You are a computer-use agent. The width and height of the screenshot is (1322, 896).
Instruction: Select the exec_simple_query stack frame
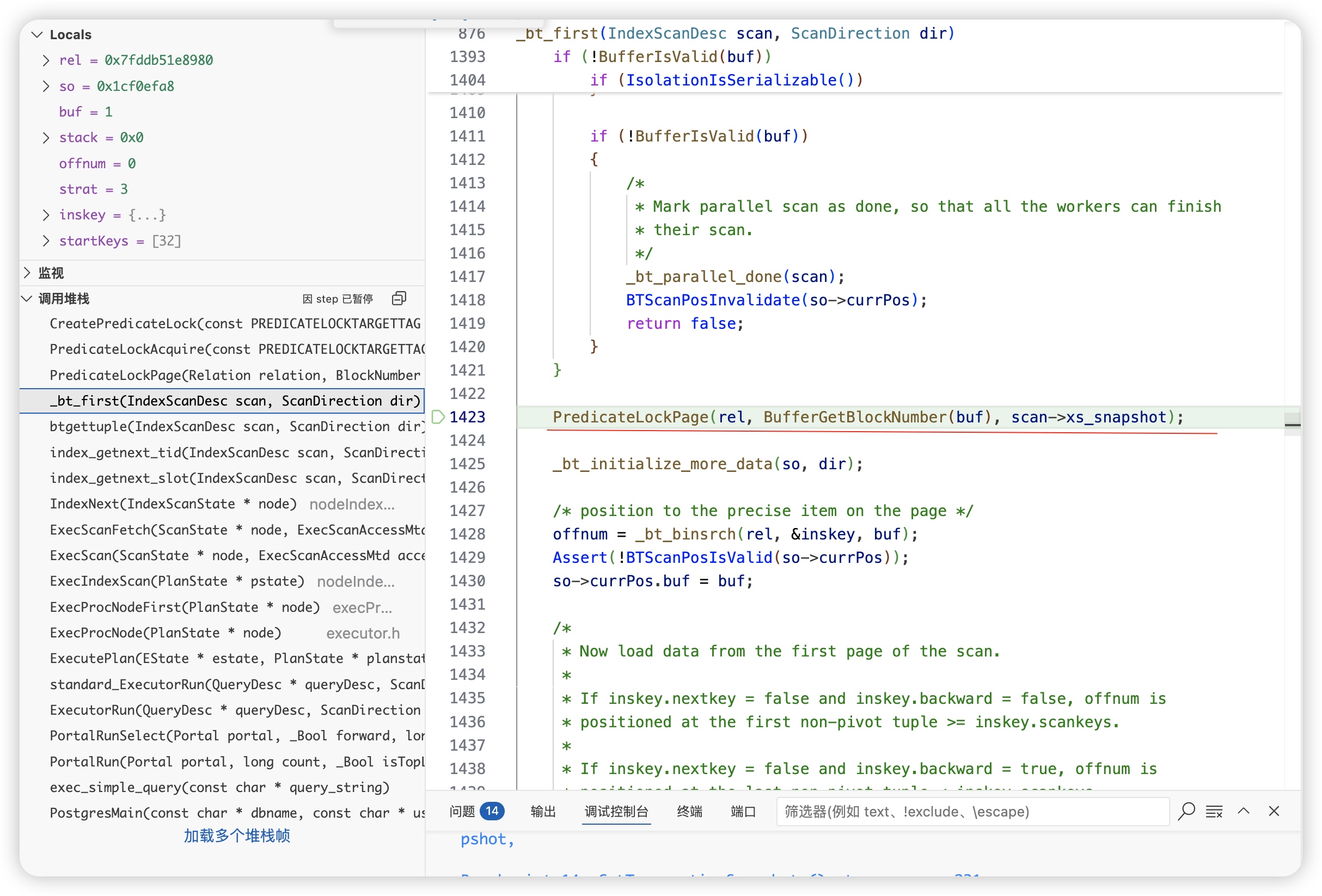pyautogui.click(x=219, y=787)
